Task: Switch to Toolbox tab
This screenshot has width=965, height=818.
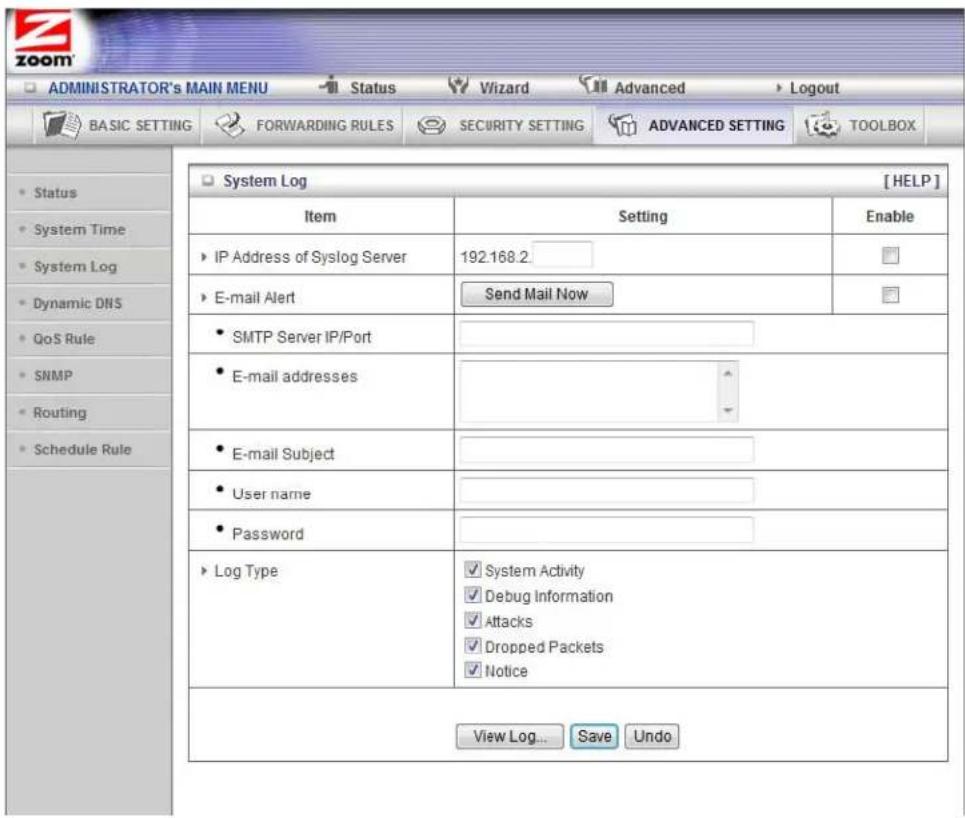Action: click(x=860, y=125)
